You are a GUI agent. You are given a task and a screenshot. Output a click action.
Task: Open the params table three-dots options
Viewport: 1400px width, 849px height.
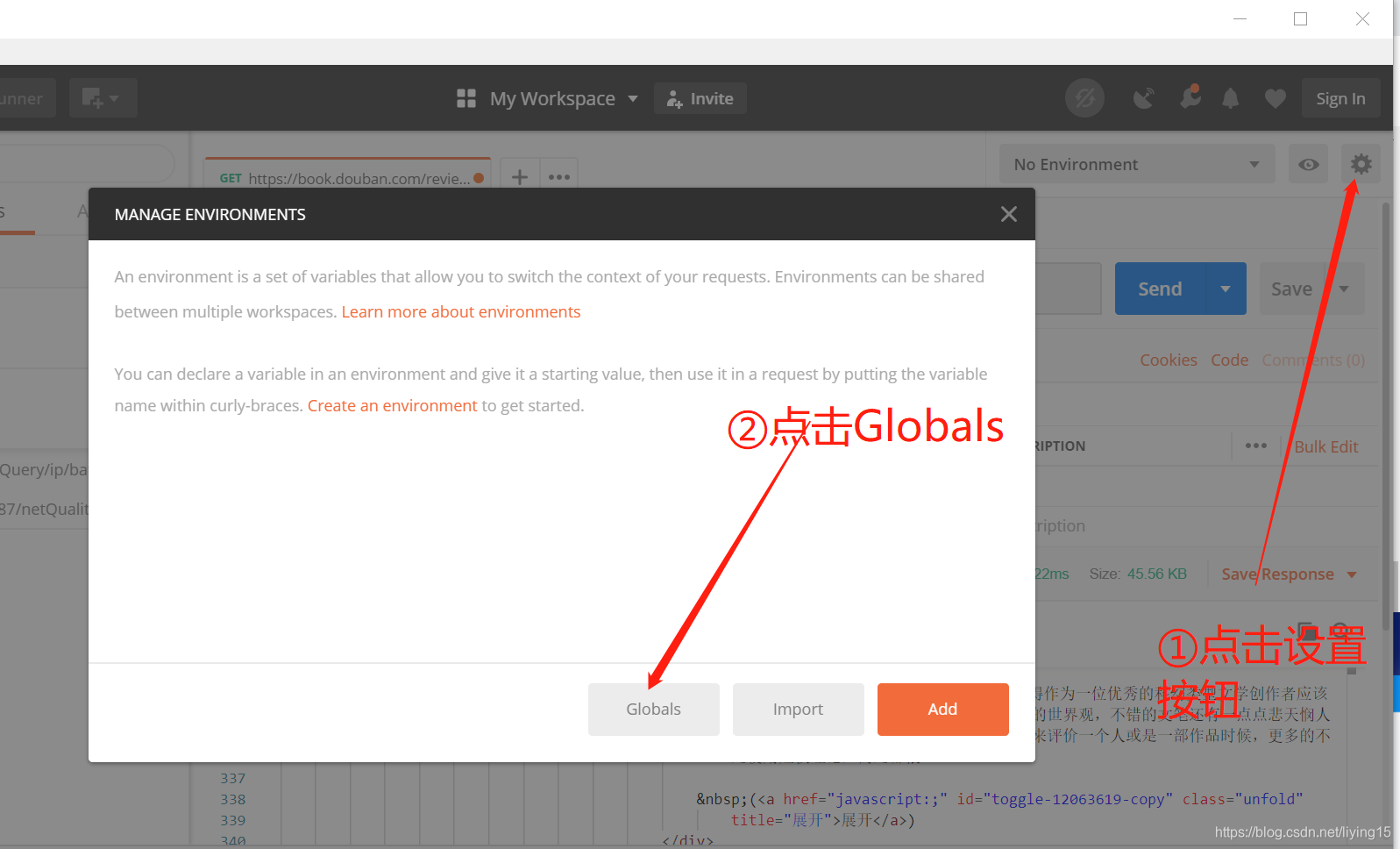click(1256, 446)
